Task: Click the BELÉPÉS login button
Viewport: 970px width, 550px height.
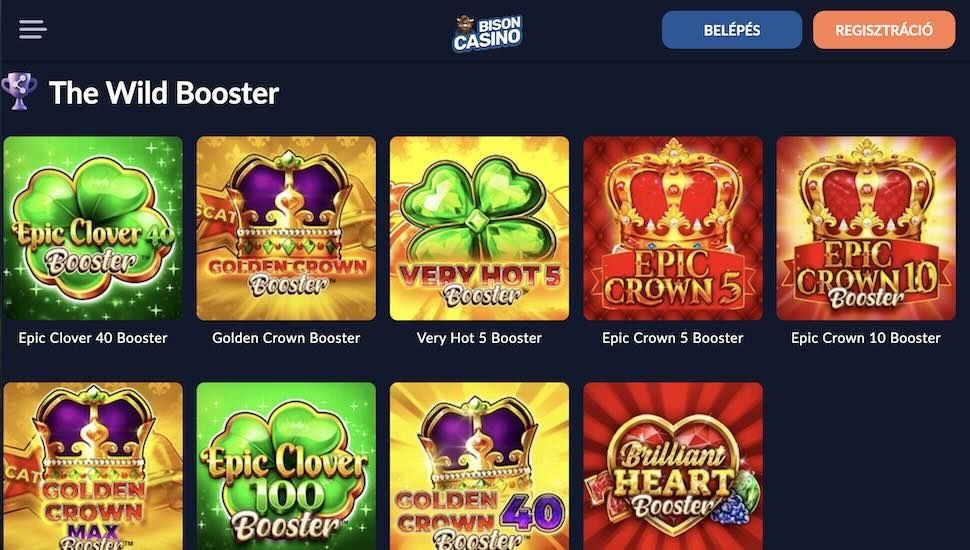Action: tap(732, 30)
